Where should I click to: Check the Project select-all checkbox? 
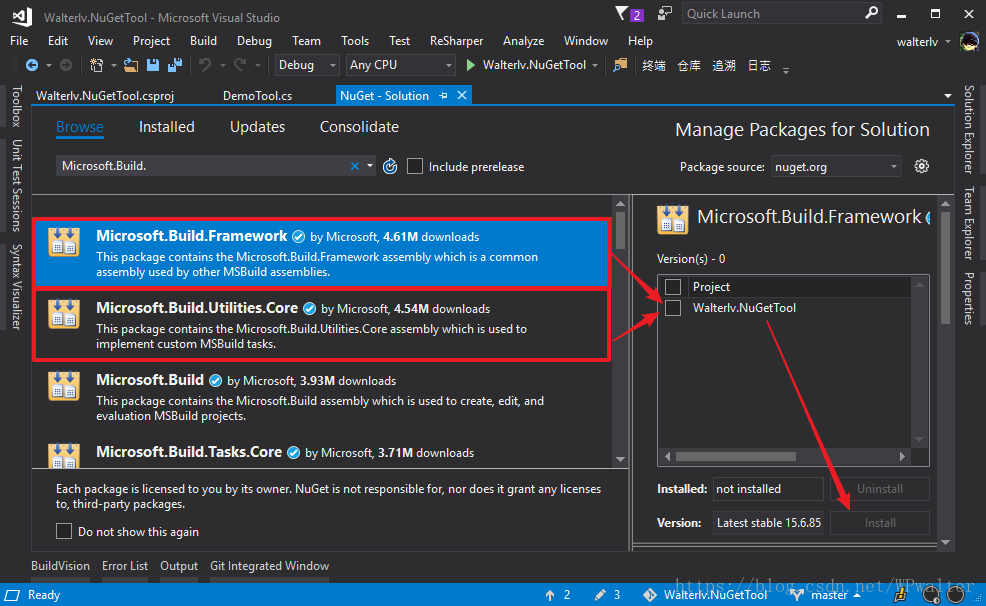[673, 287]
